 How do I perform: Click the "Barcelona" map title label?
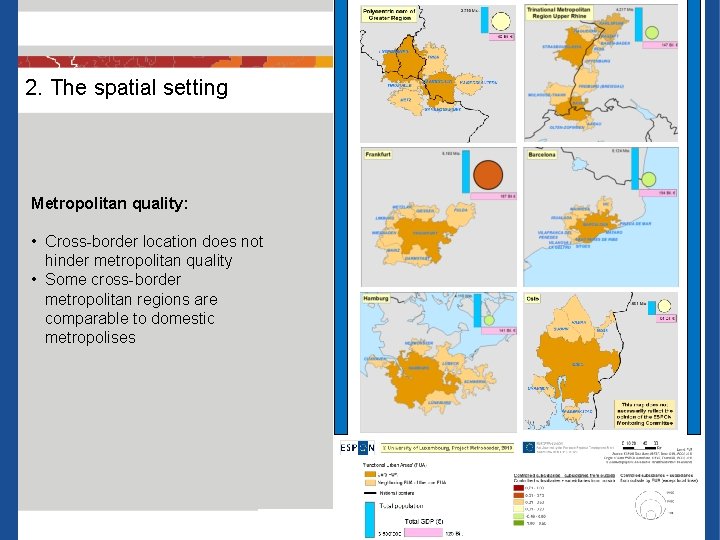(x=542, y=155)
